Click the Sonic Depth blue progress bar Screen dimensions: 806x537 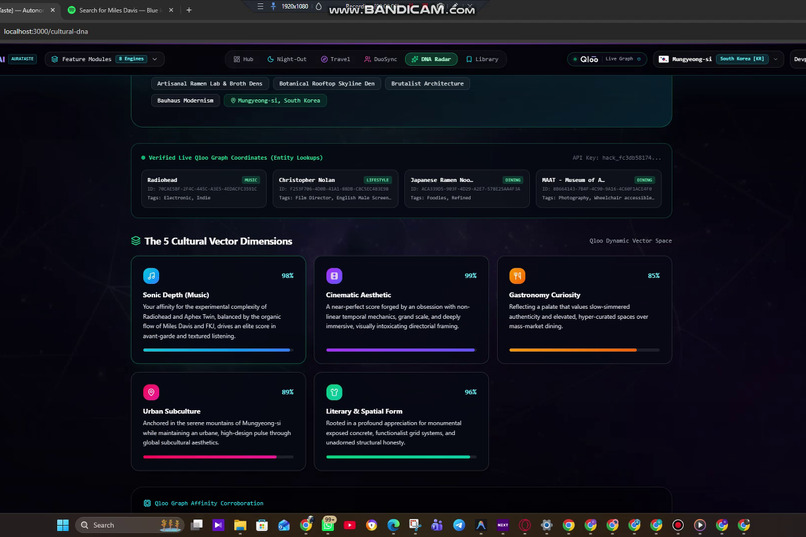218,350
